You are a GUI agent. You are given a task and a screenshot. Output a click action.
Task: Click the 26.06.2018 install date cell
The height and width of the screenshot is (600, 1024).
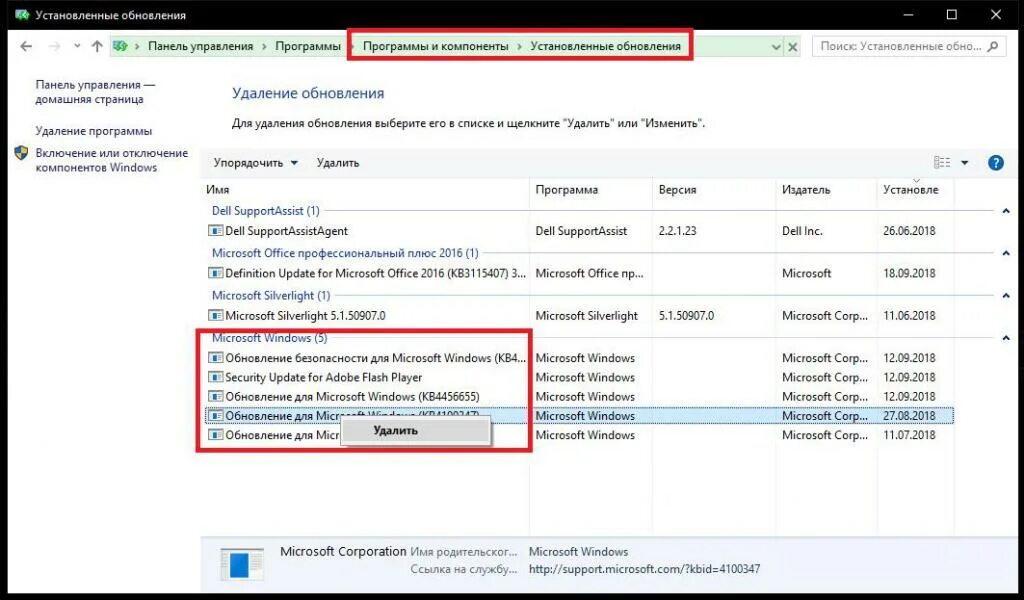coord(909,231)
